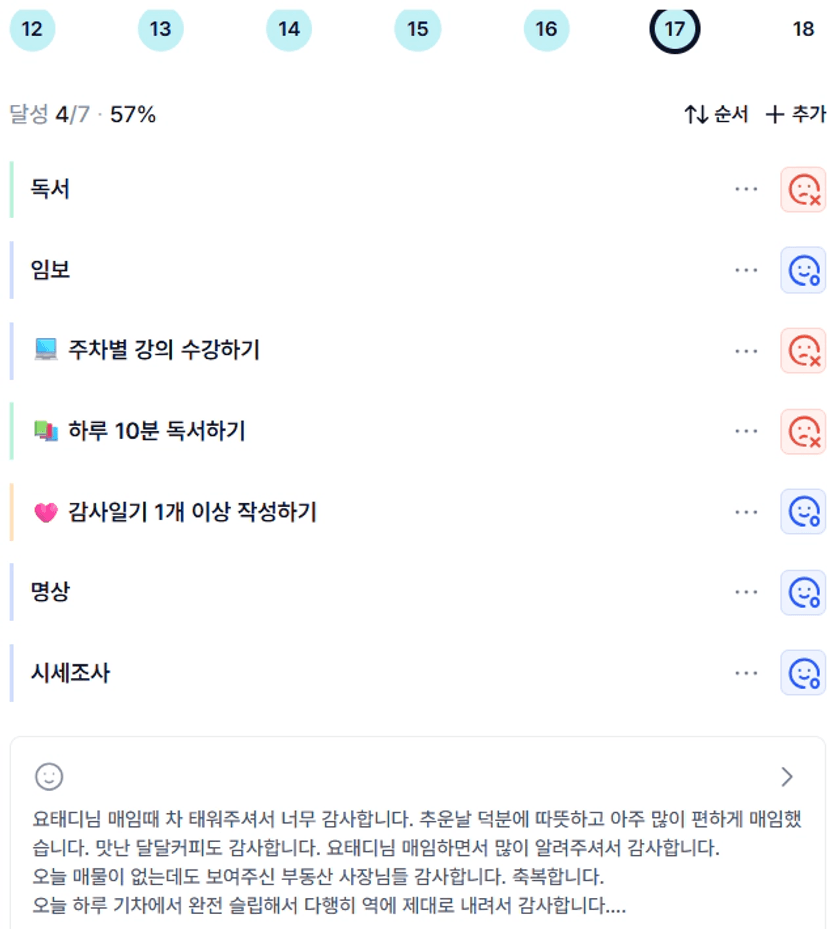Viewport: 827px width, 929px height.
Task: Toggle the 독서 habit status face
Action: click(x=803, y=189)
